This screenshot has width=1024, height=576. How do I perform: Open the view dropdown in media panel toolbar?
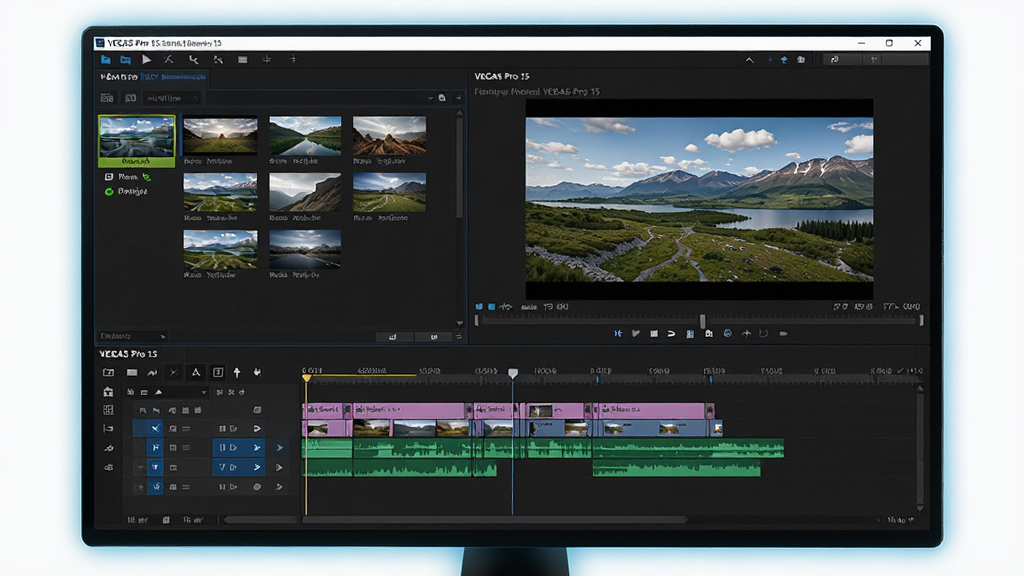tap(172, 98)
